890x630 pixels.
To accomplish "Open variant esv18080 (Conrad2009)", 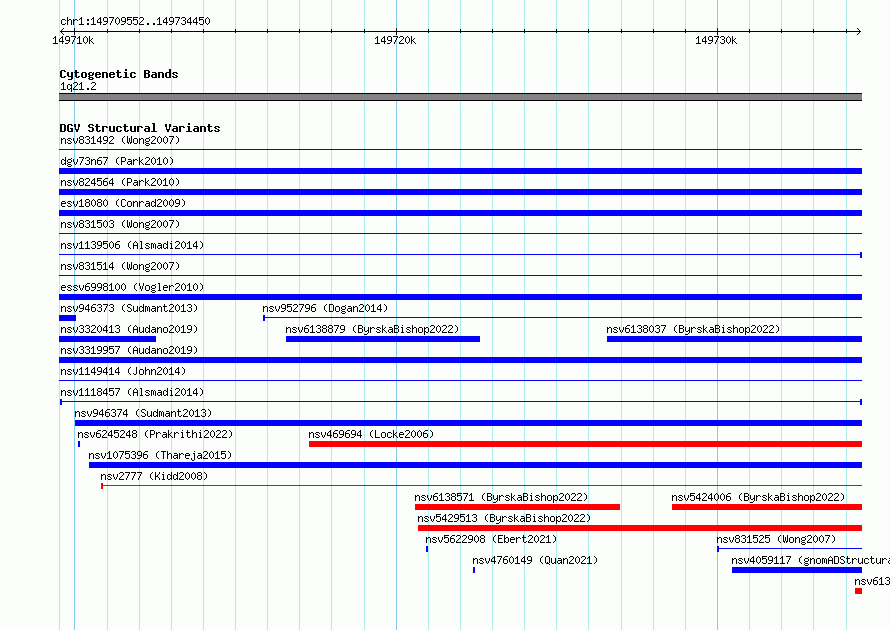I will pos(123,203).
